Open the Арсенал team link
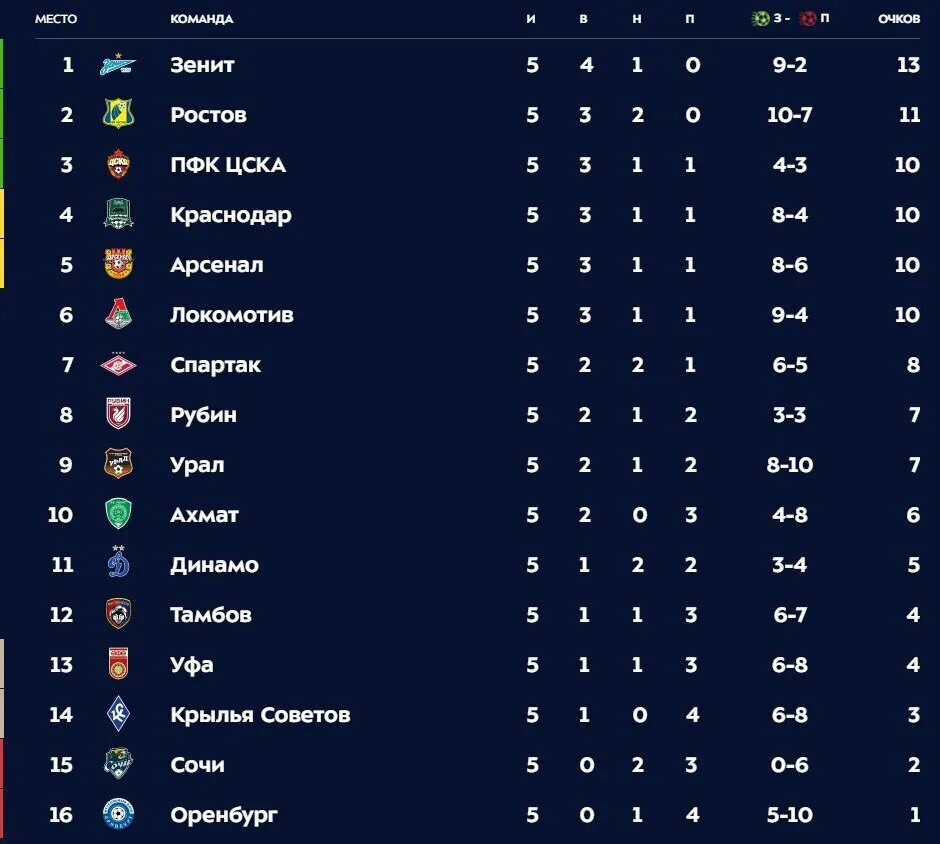The width and height of the screenshot is (940, 844). point(216,264)
